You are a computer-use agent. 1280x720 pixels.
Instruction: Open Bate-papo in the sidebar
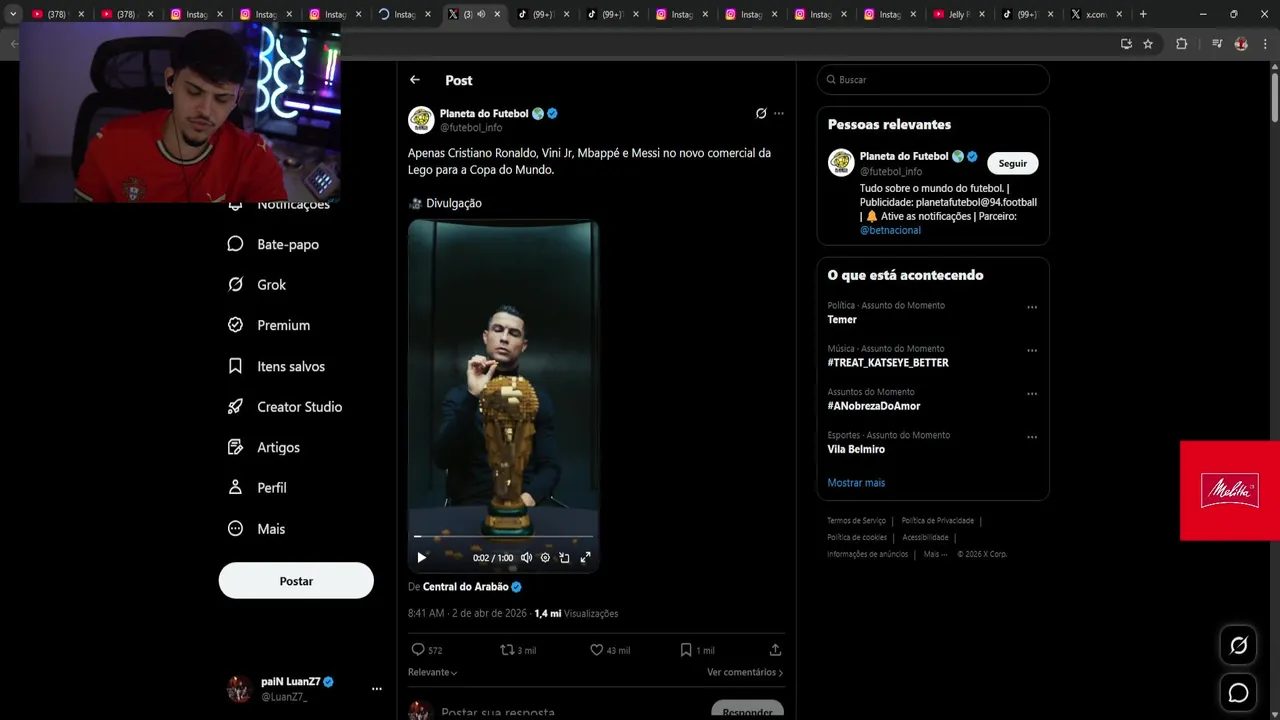(274, 244)
